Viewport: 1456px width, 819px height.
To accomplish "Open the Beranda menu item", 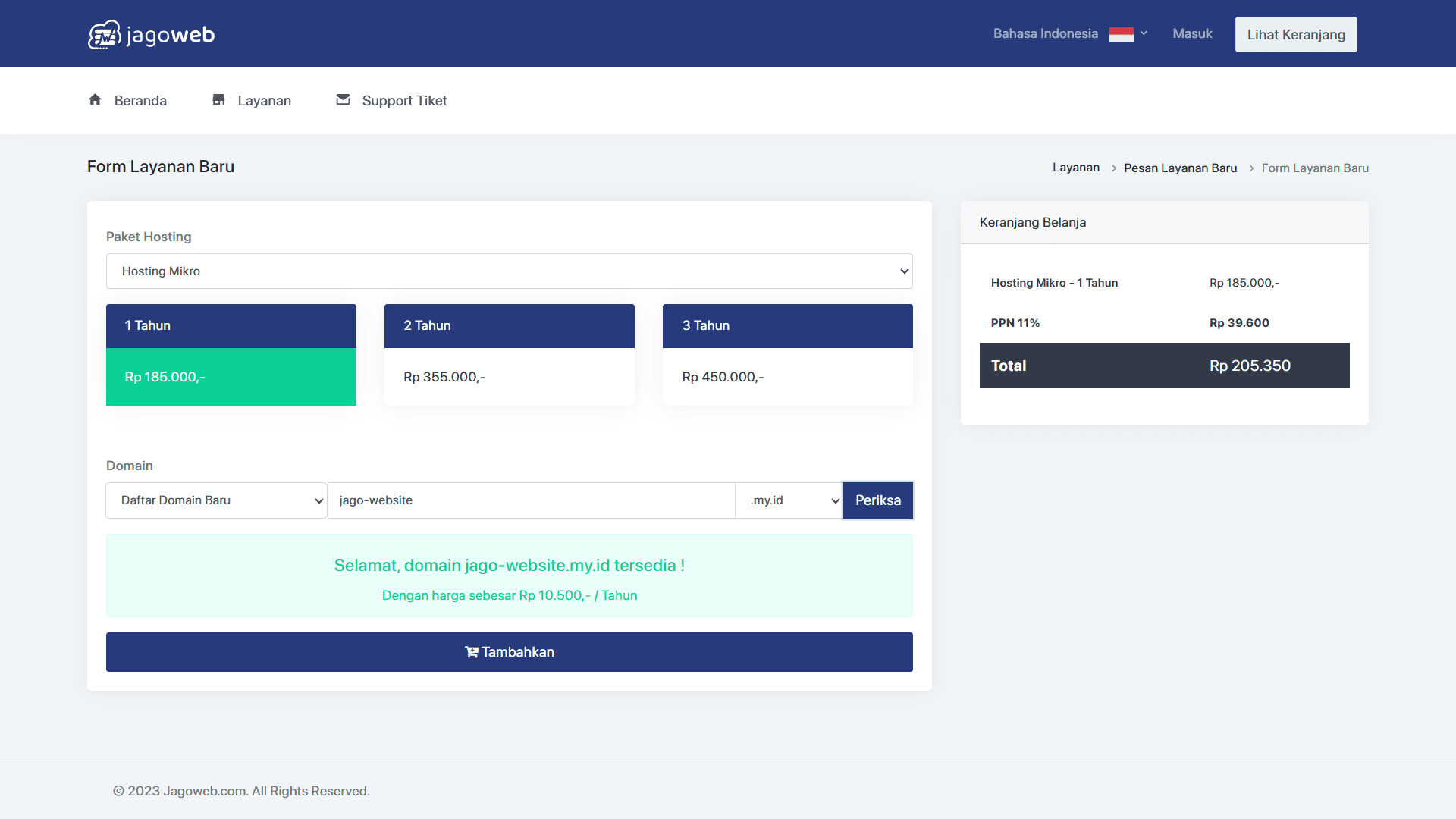I will 127,100.
